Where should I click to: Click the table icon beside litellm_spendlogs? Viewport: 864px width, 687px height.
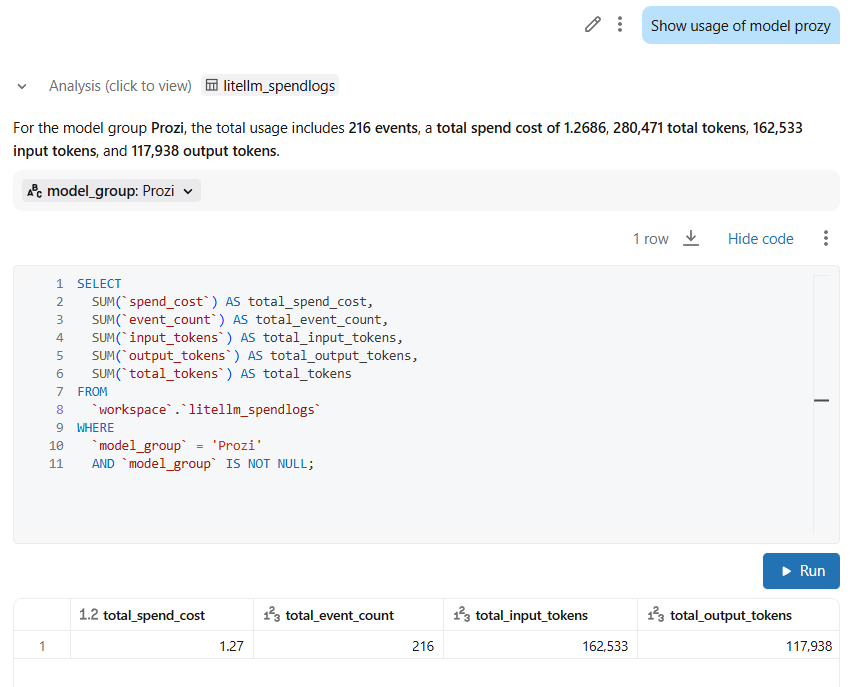(x=212, y=86)
